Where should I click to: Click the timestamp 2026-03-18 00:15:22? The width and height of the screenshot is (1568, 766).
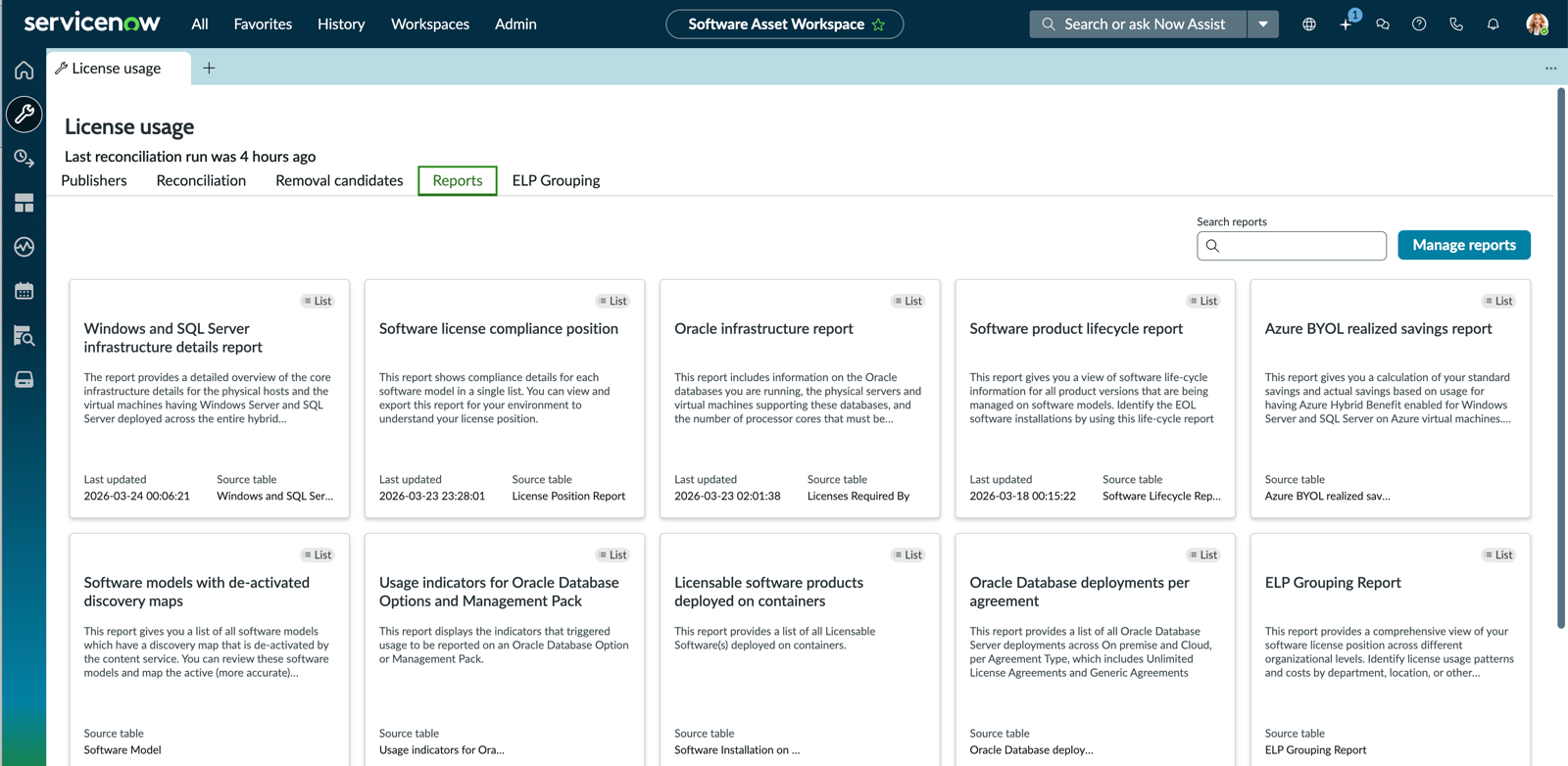tap(1023, 497)
